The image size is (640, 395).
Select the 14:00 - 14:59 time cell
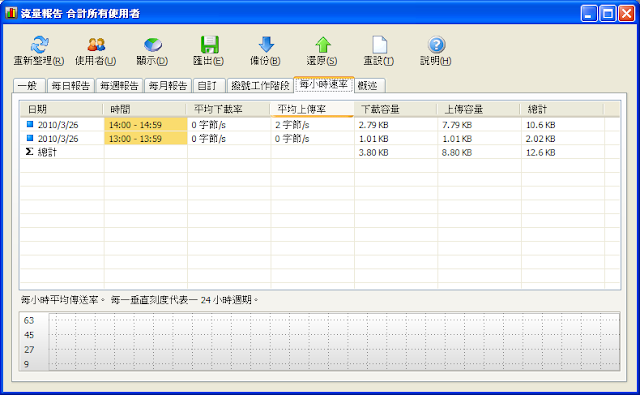[146, 124]
